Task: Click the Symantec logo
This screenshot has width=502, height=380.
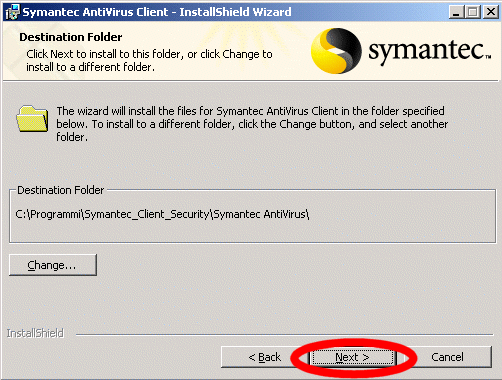Action: [x=401, y=51]
